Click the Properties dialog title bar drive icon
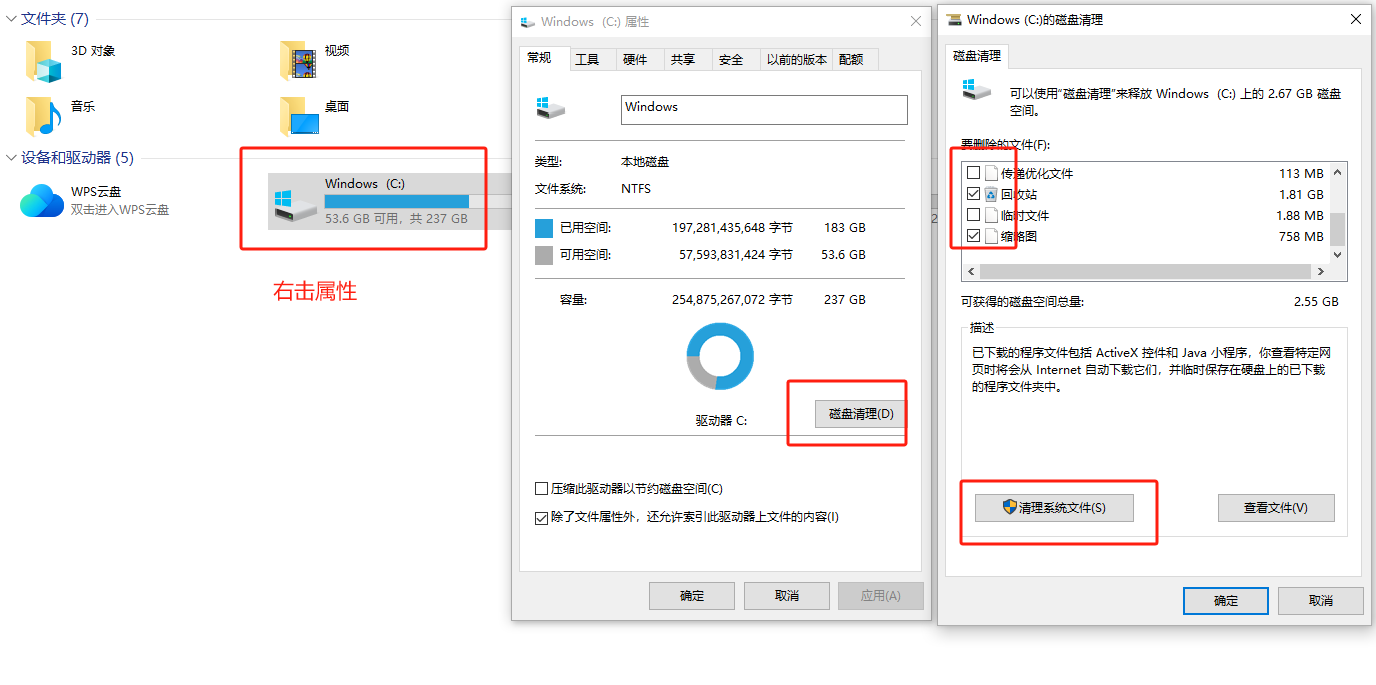 click(527, 21)
